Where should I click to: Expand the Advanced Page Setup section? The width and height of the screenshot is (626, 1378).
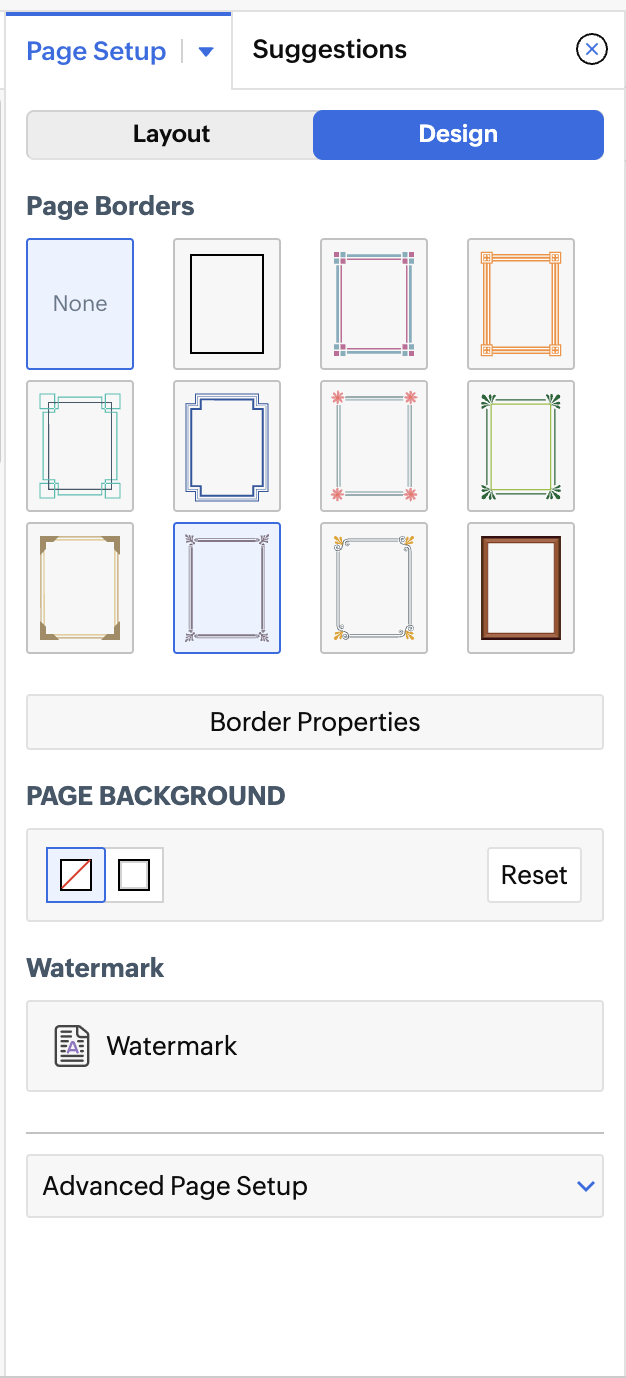pyautogui.click(x=315, y=1186)
